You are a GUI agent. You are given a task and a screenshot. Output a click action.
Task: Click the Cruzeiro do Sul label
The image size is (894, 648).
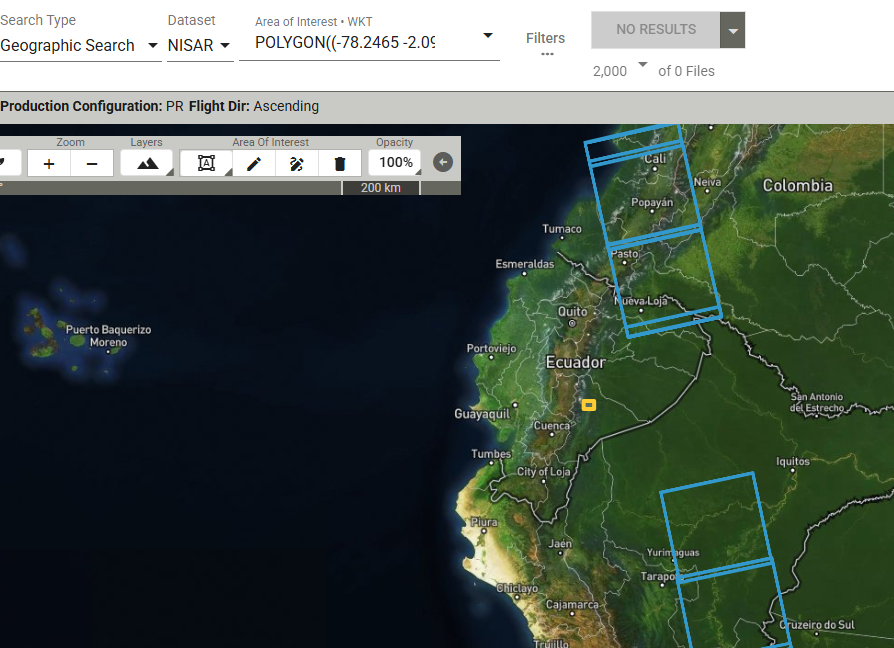pyautogui.click(x=817, y=625)
